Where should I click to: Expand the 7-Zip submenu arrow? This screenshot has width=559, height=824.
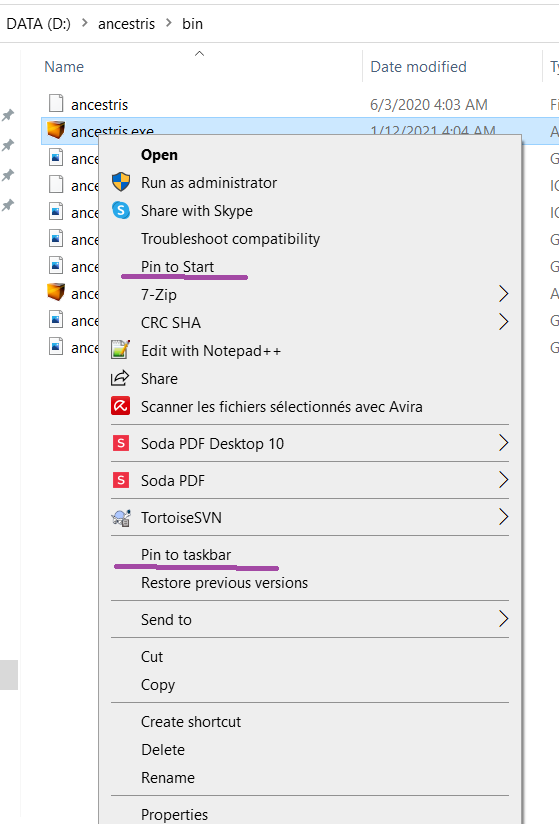pos(503,294)
